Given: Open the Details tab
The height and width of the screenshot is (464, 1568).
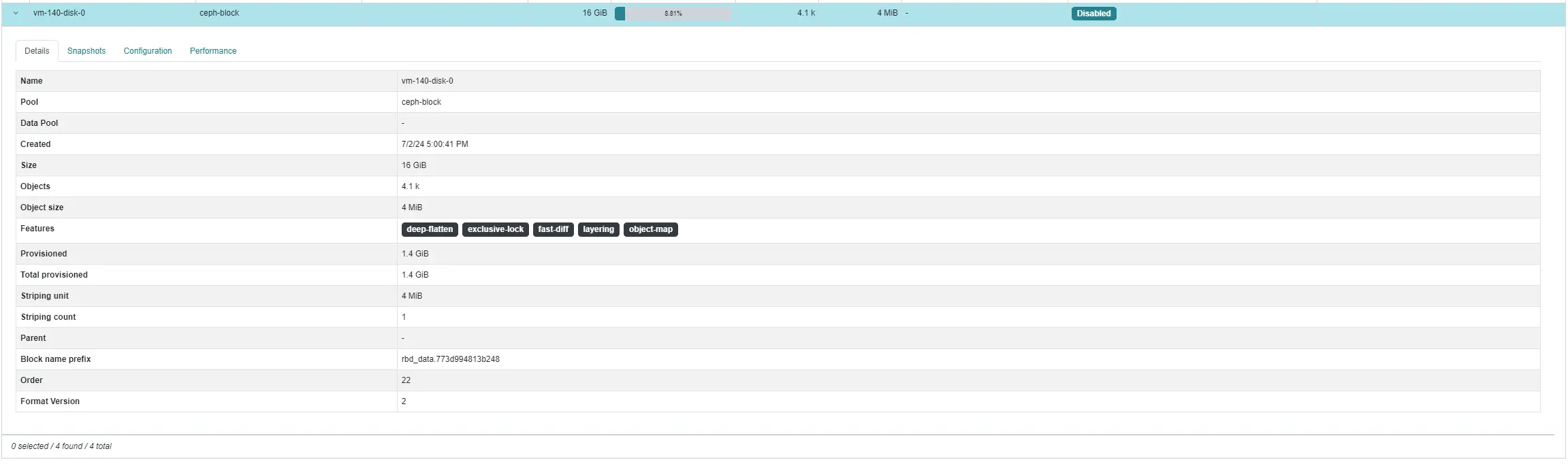Looking at the screenshot, I should click(37, 51).
